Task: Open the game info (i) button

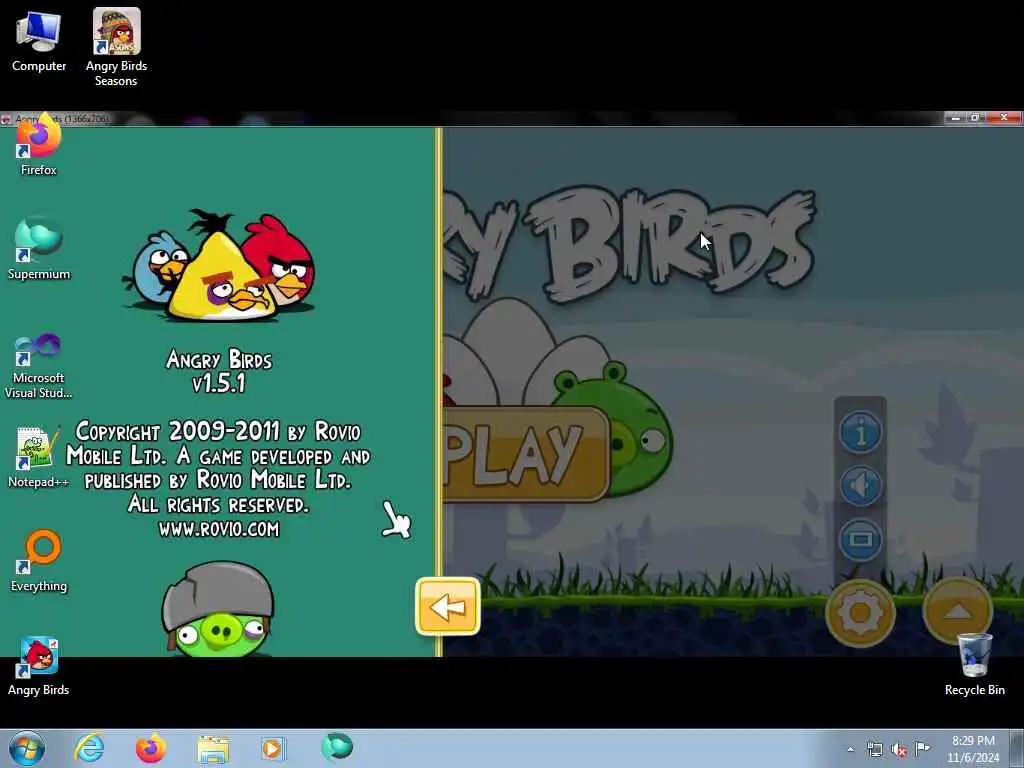Action: click(x=860, y=432)
